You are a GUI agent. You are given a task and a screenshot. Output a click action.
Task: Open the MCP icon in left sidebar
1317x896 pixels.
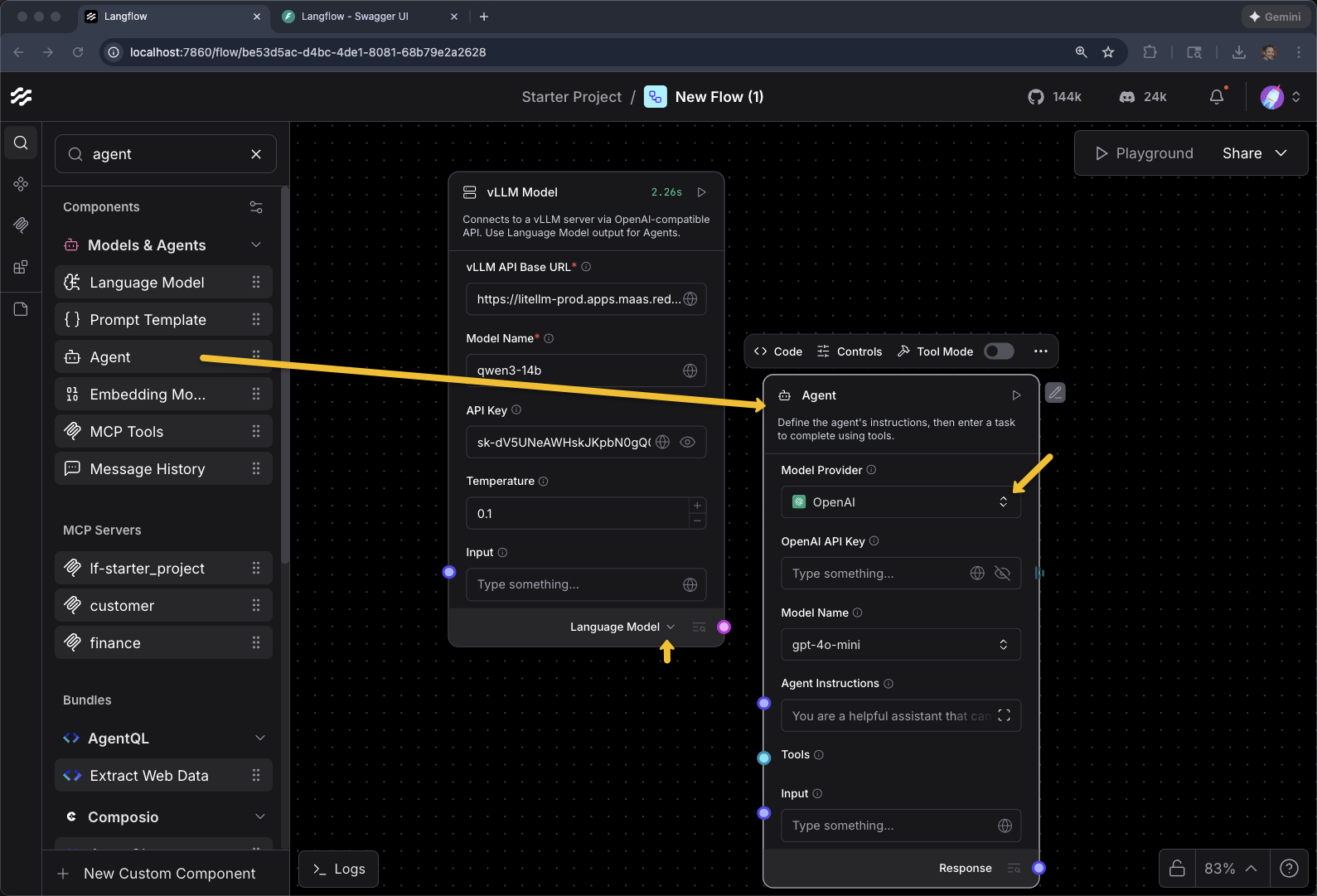pos(21,225)
